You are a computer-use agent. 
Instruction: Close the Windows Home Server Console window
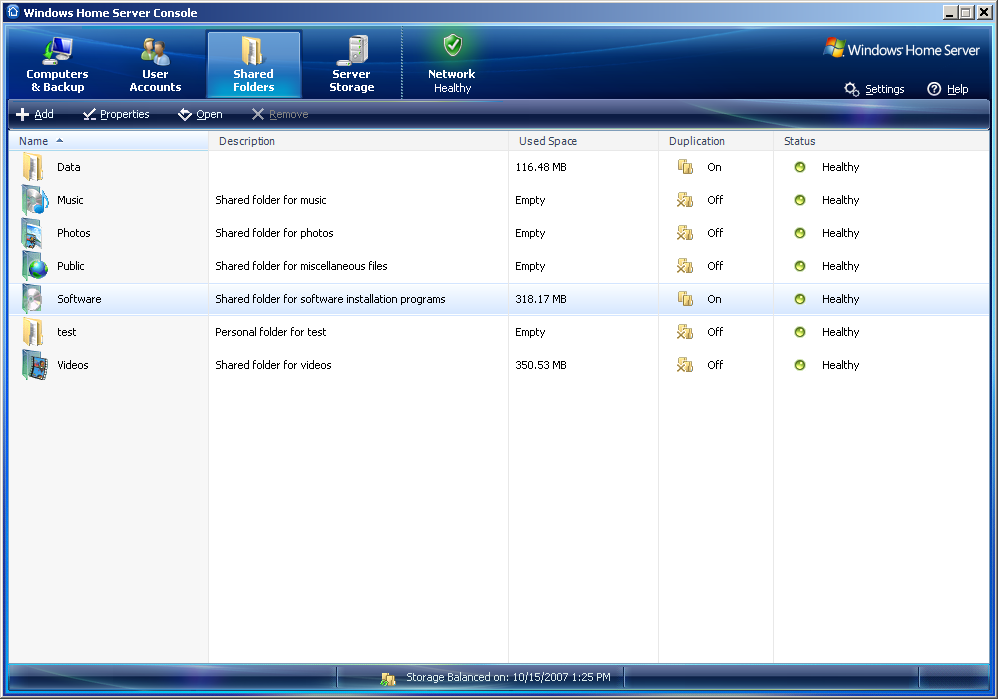(x=984, y=13)
